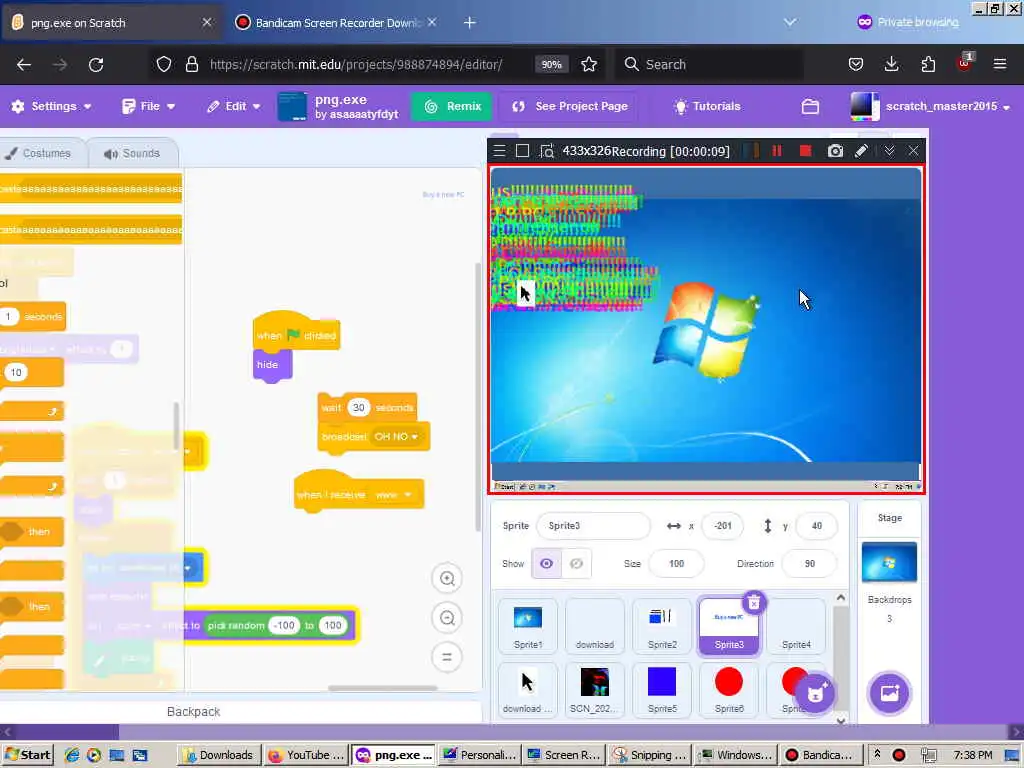Screen dimensions: 1024x768
Task: Open the Firefox hamburger menu
Action: 1000,64
